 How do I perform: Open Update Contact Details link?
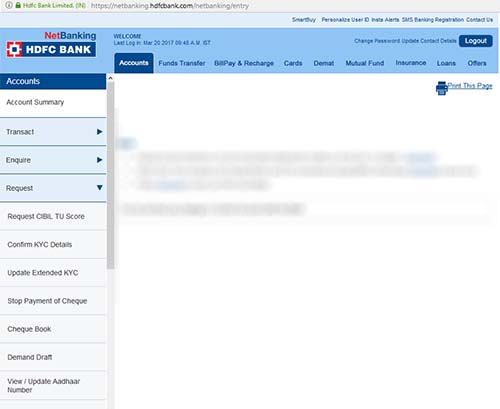click(429, 41)
